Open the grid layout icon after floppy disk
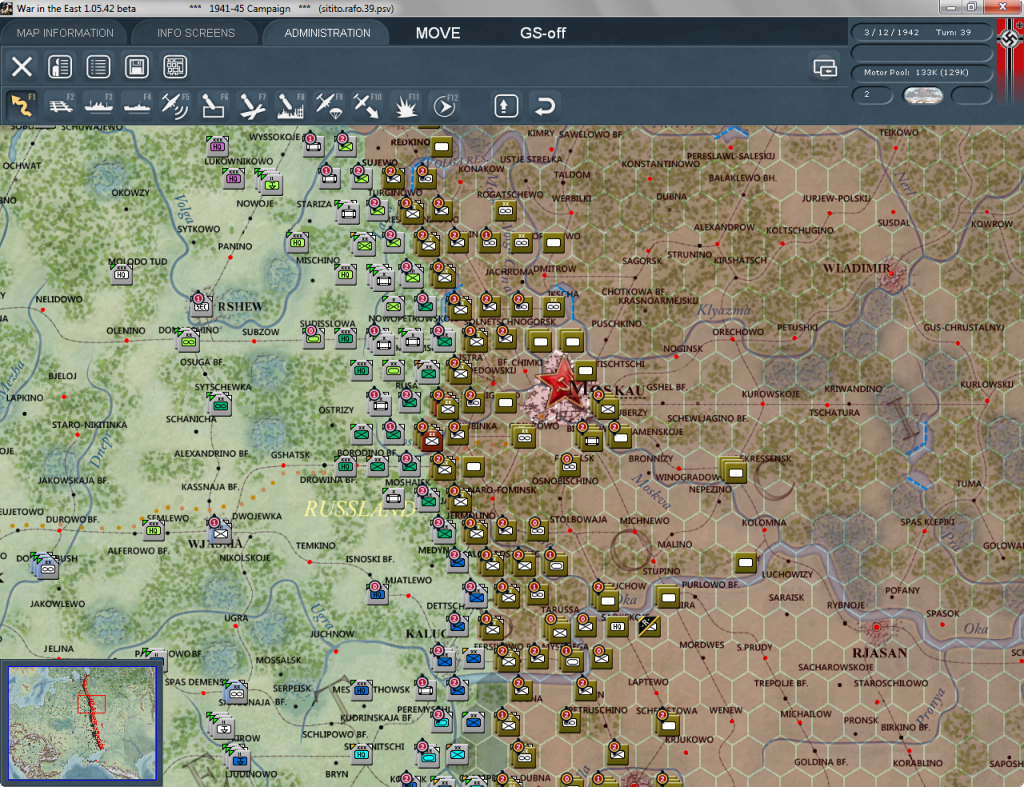The height and width of the screenshot is (787, 1024). tap(175, 67)
